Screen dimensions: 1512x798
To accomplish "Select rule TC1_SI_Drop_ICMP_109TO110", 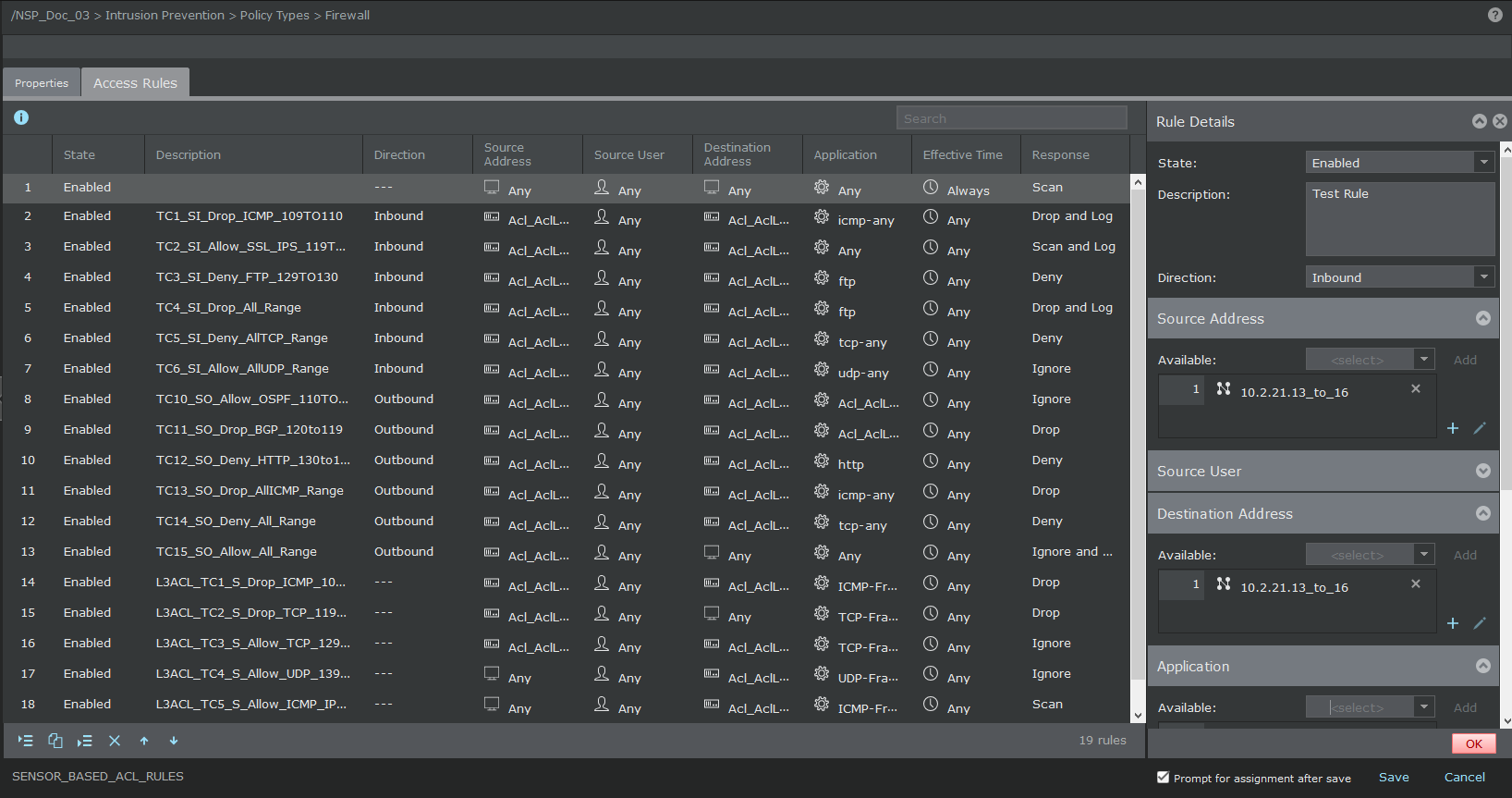I will pos(567,216).
